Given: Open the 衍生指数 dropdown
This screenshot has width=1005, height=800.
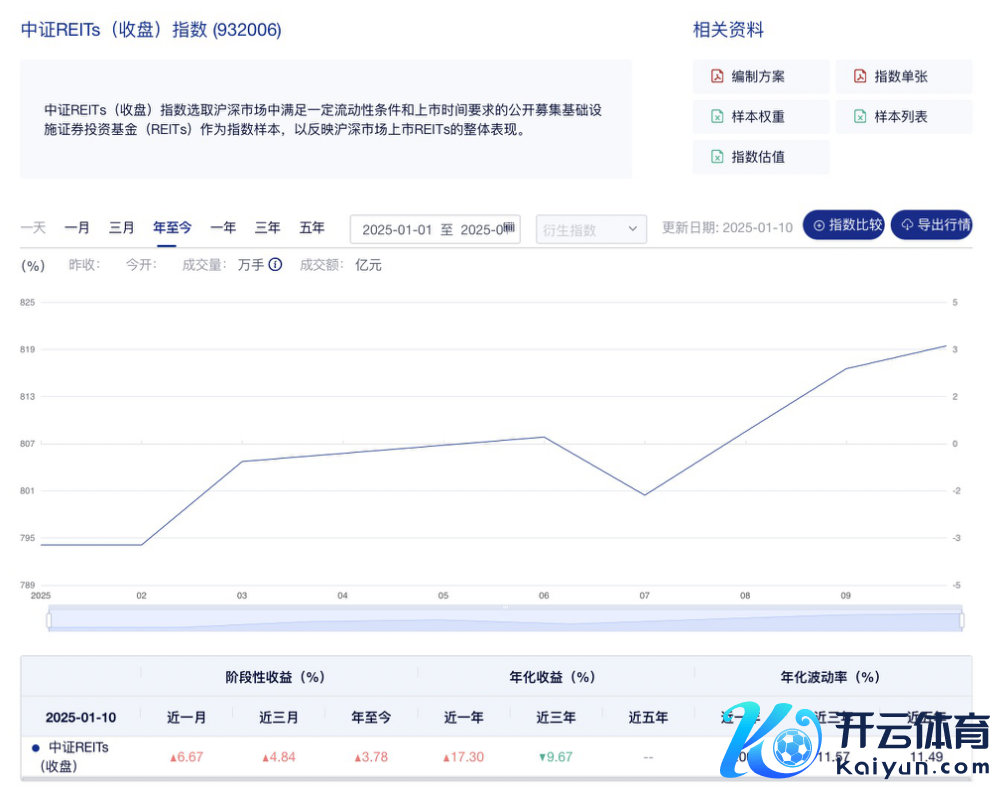Looking at the screenshot, I should 591,229.
